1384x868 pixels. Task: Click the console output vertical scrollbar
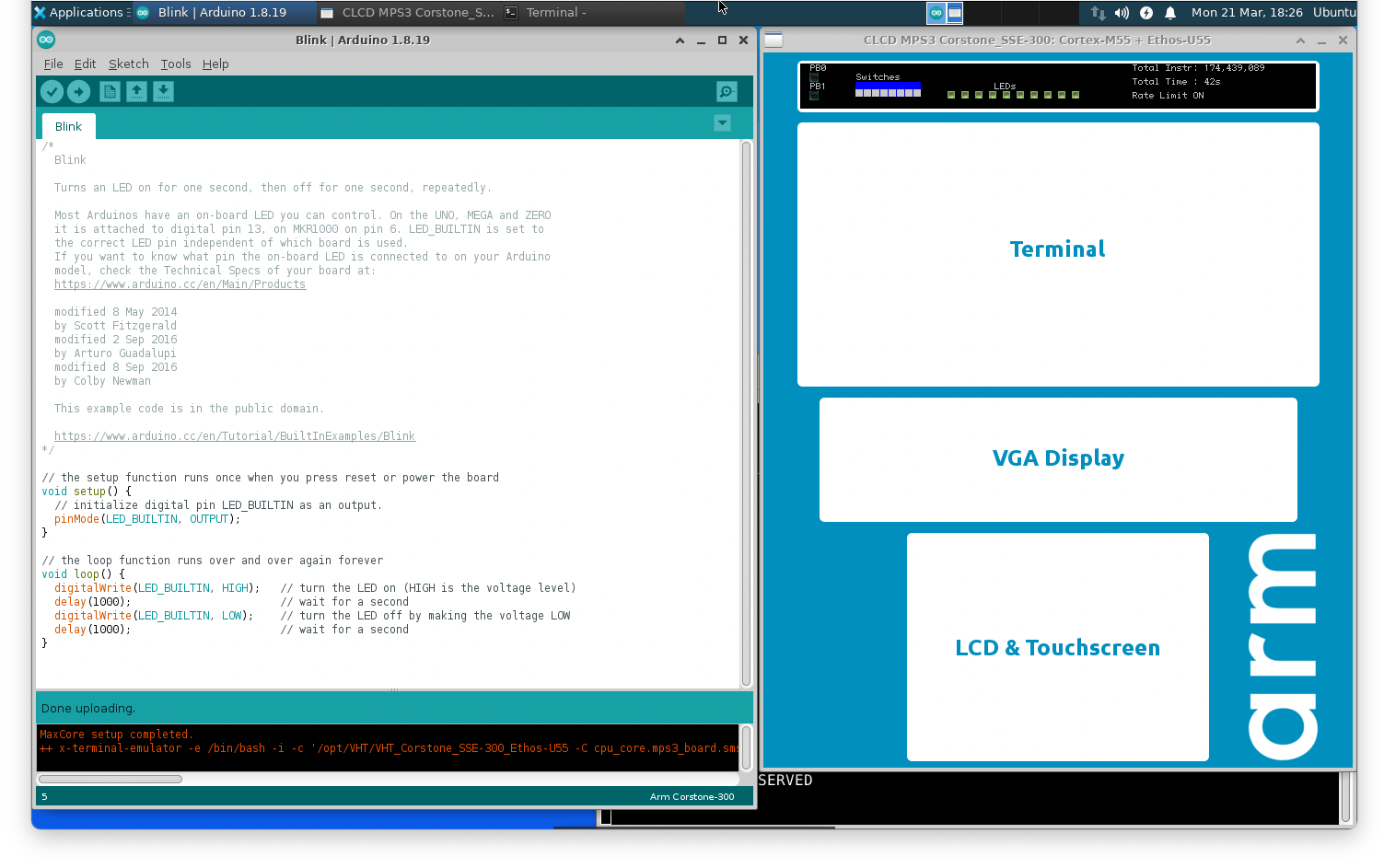746,747
